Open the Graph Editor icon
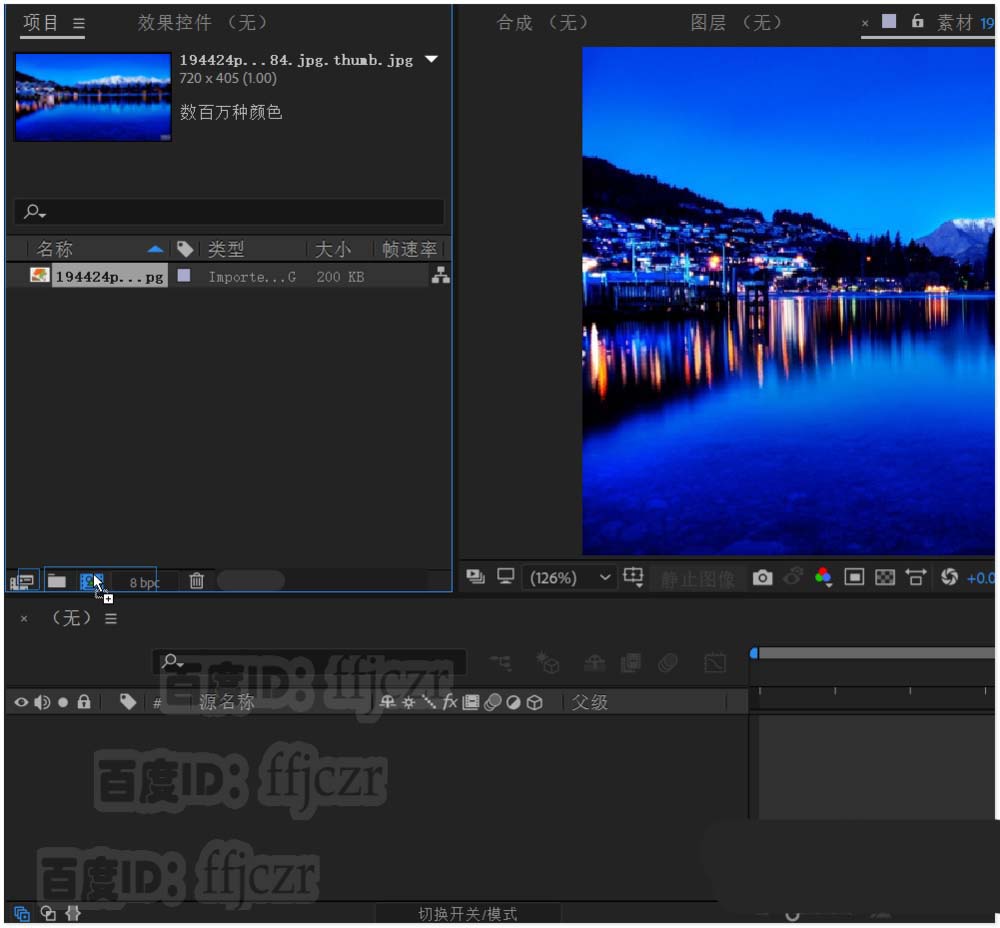1000x928 pixels. tap(715, 663)
